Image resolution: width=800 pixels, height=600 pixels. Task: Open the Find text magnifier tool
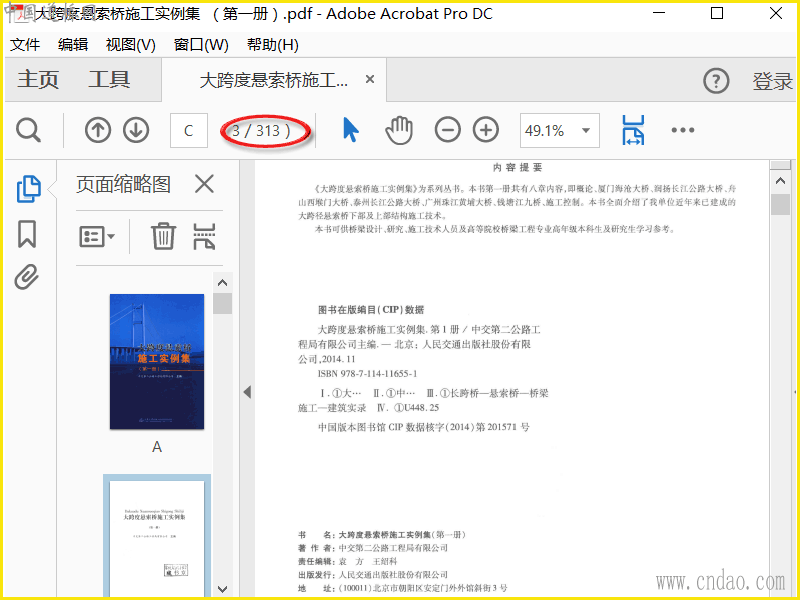pos(28,131)
